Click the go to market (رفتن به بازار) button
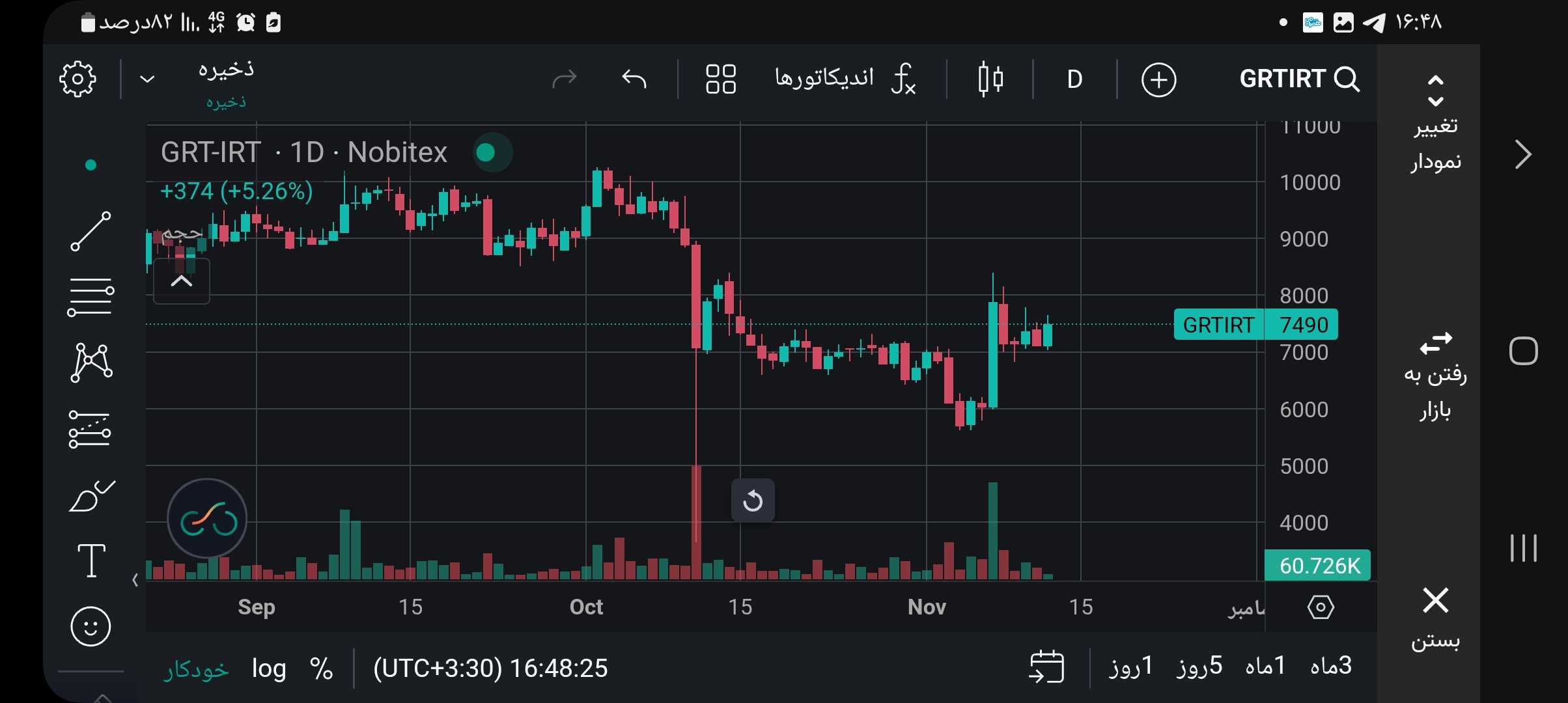The height and width of the screenshot is (703, 1568). 1435,376
